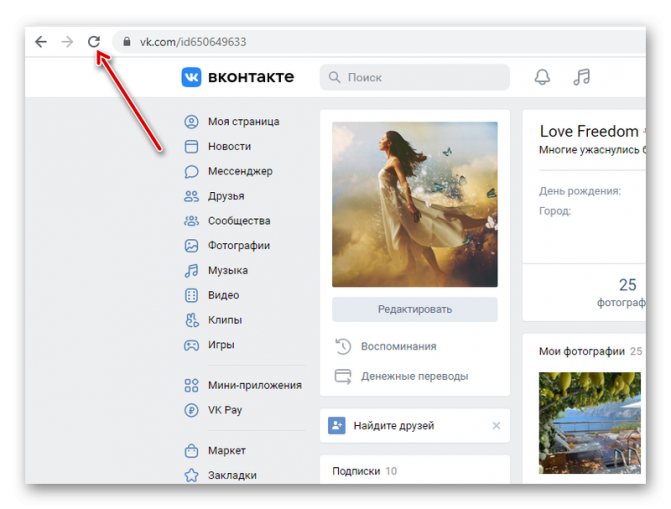
Task: Dismiss the Найдите друзей banner
Action: click(496, 426)
